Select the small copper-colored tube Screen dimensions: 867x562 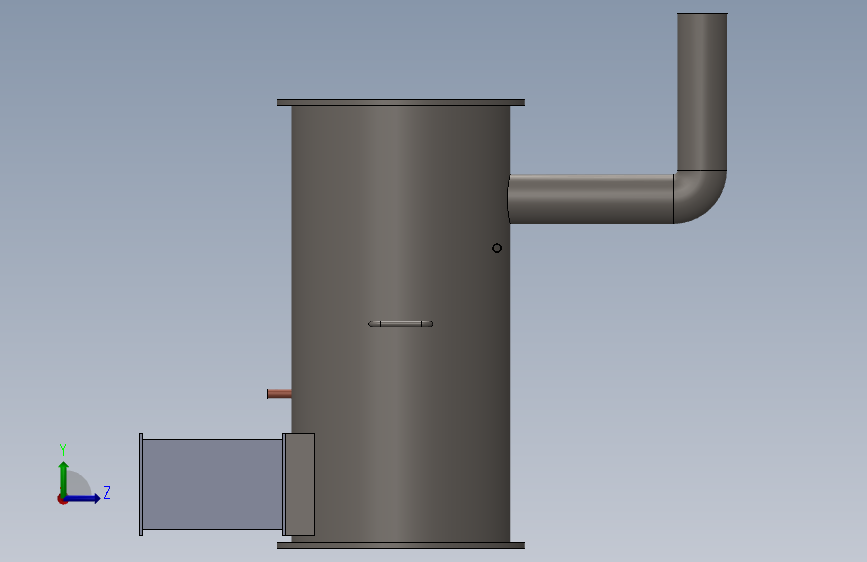point(279,394)
